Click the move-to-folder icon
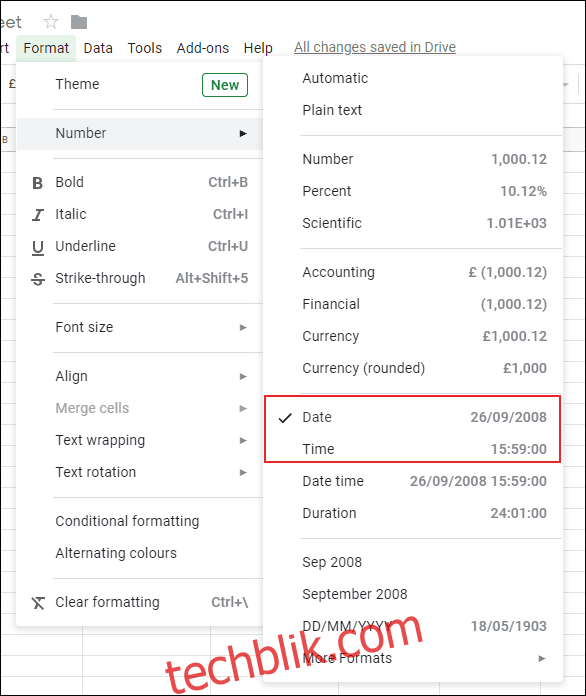The image size is (586, 696). pos(79,22)
